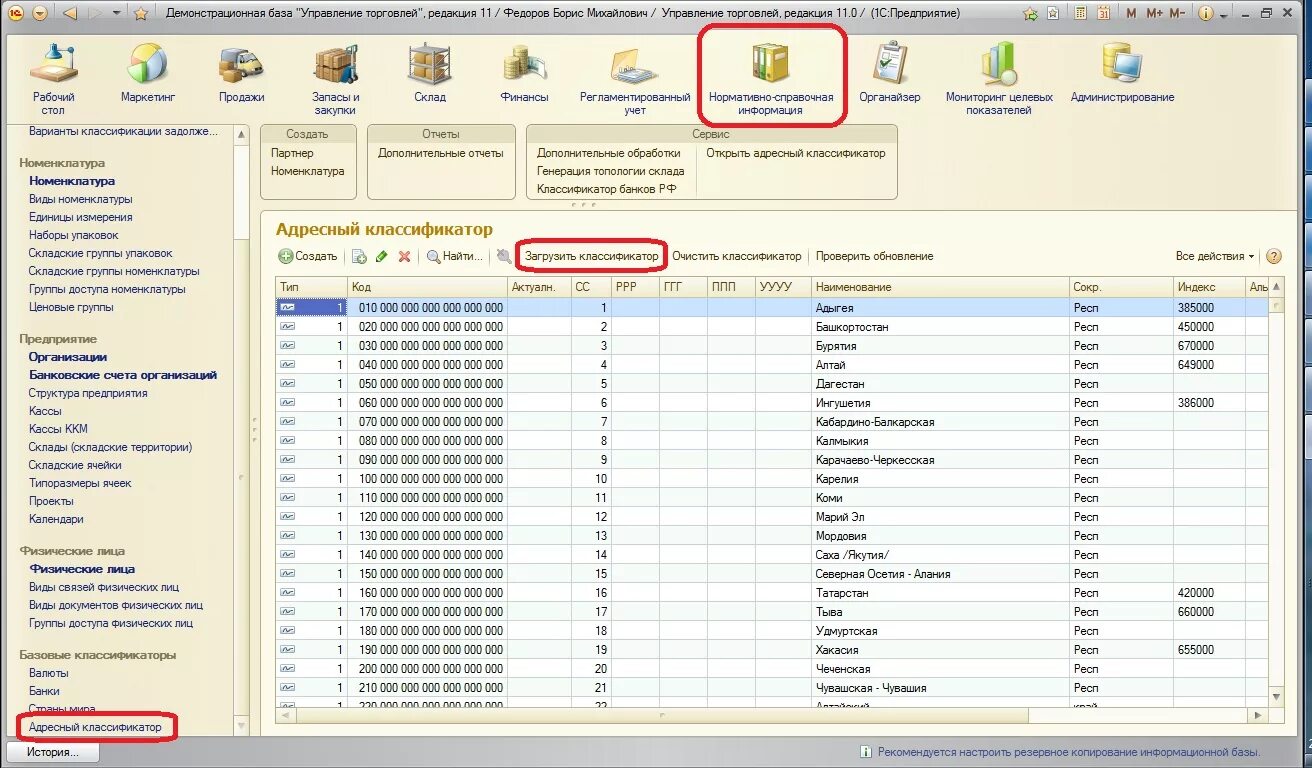This screenshot has width=1312, height=768.
Task: Click the История... button
Action: [x=53, y=752]
